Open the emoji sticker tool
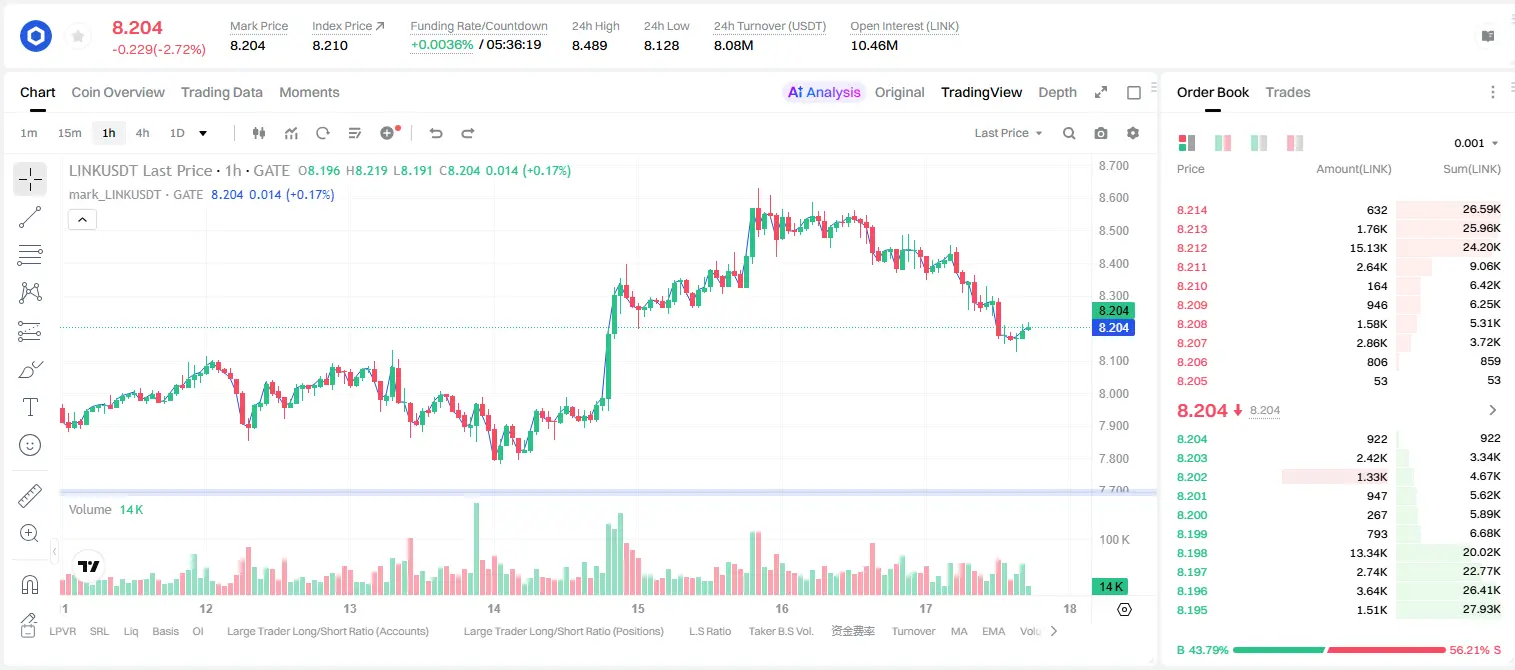 tap(30, 445)
